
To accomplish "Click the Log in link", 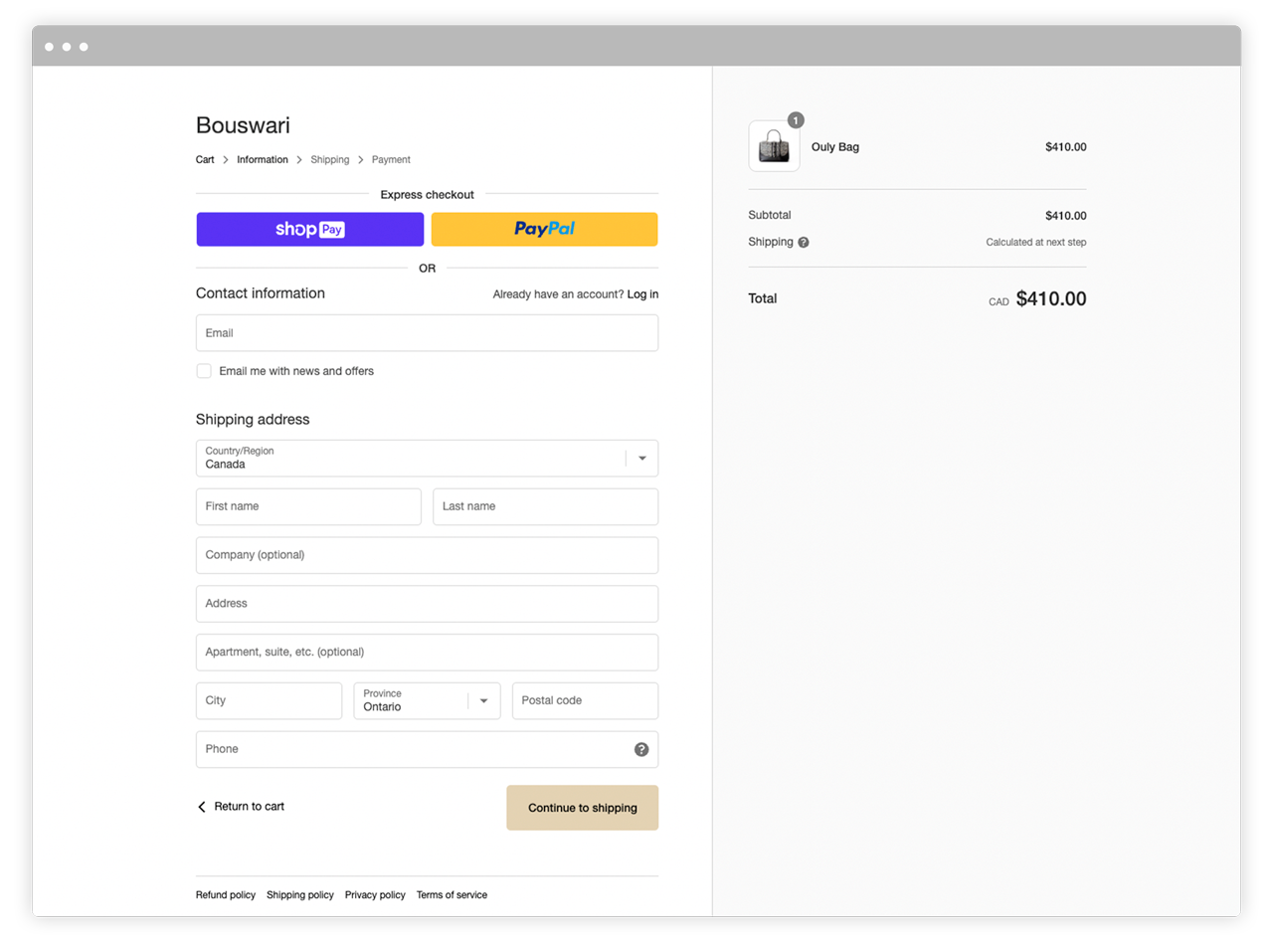I will (x=642, y=294).
